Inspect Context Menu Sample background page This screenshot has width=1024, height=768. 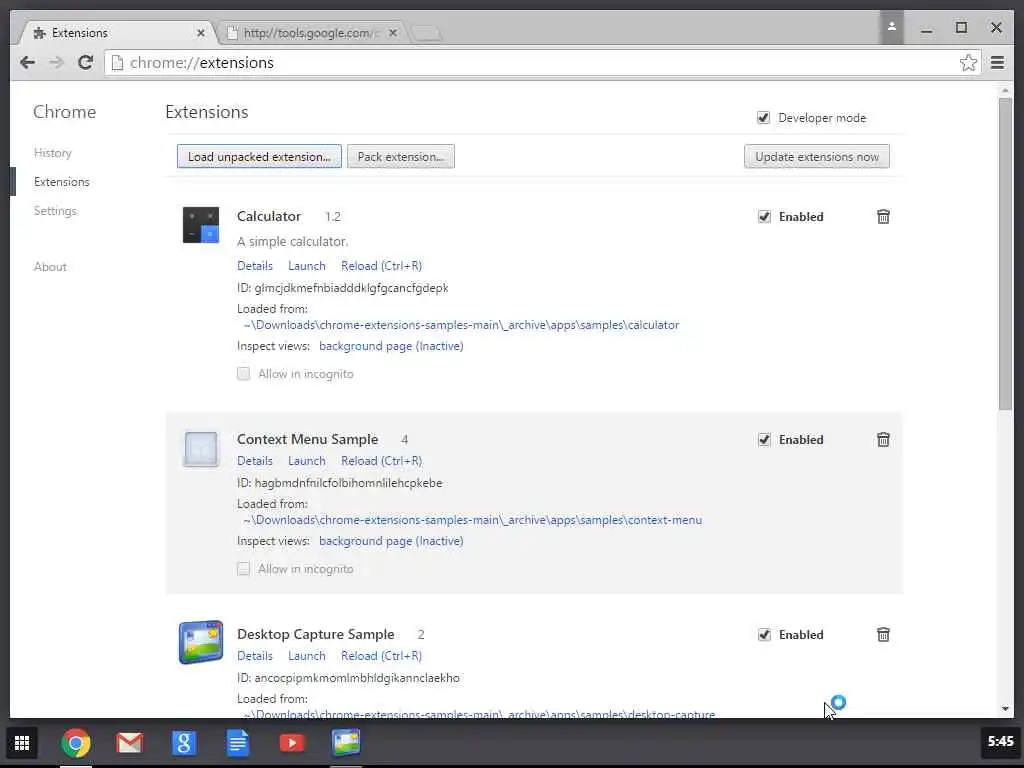[x=391, y=541]
